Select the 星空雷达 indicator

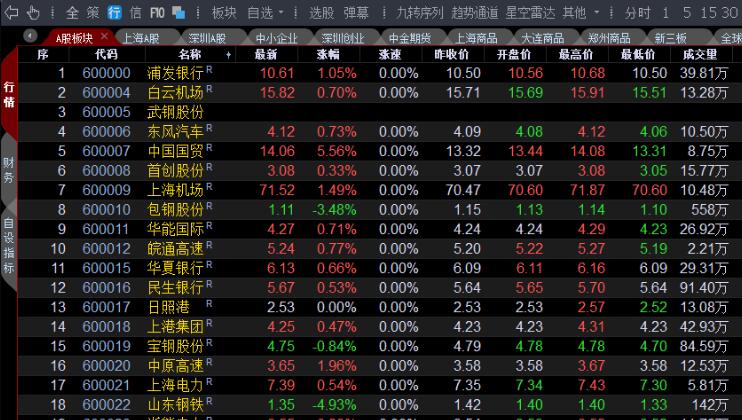click(530, 12)
